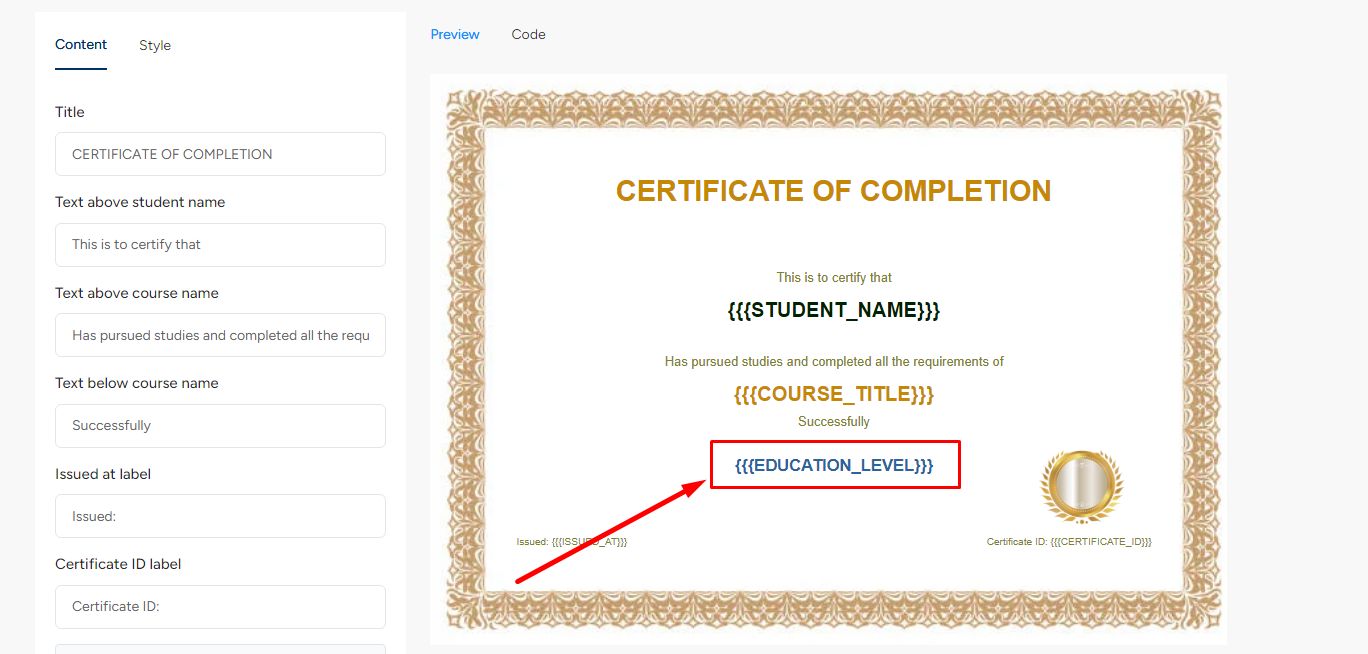Click the Certificate ID: {{{CERTIFICATE_ID}}} text
Image resolution: width=1368 pixels, height=654 pixels.
tap(1069, 542)
